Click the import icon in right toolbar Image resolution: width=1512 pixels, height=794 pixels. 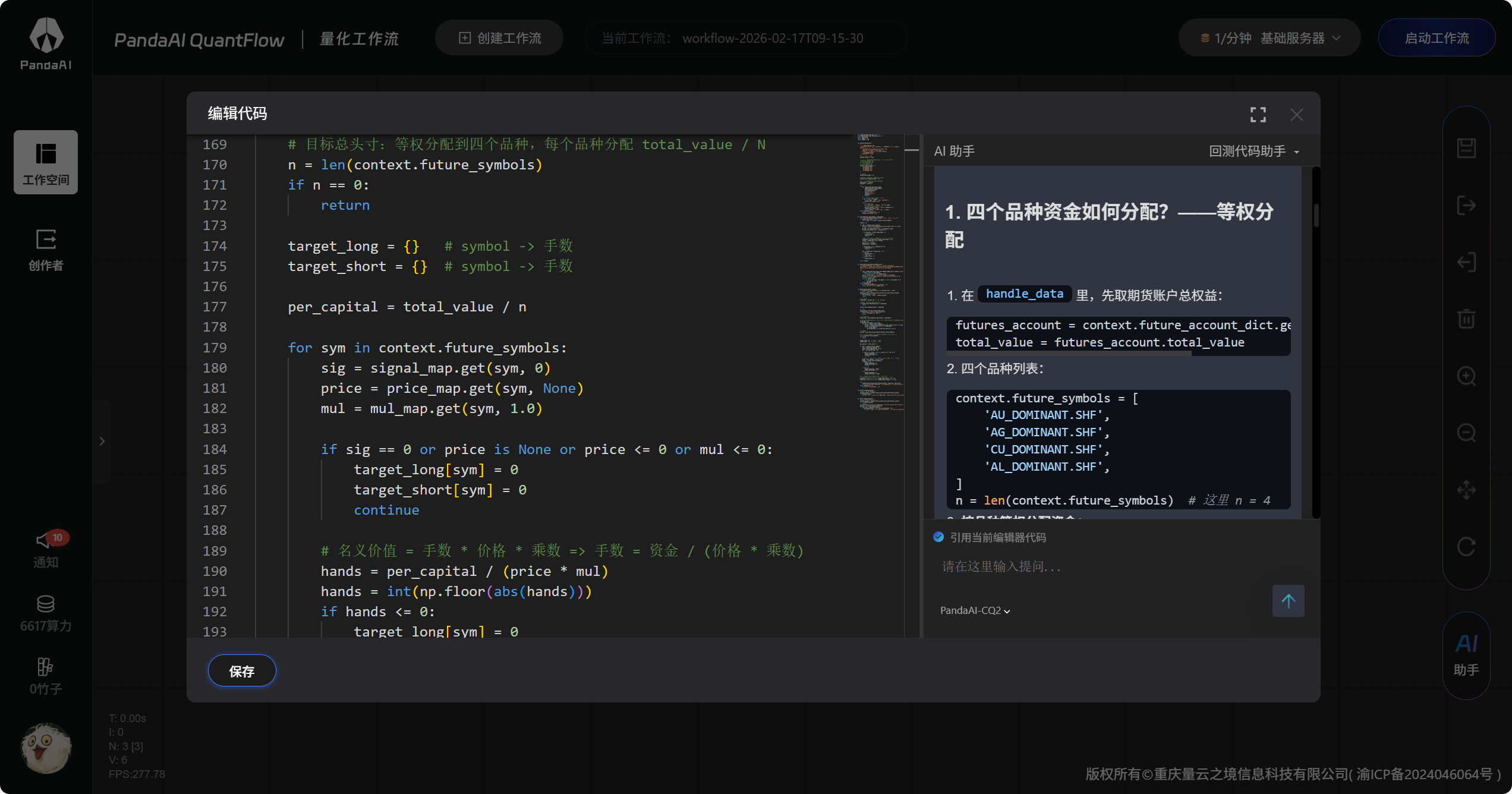coord(1466,262)
